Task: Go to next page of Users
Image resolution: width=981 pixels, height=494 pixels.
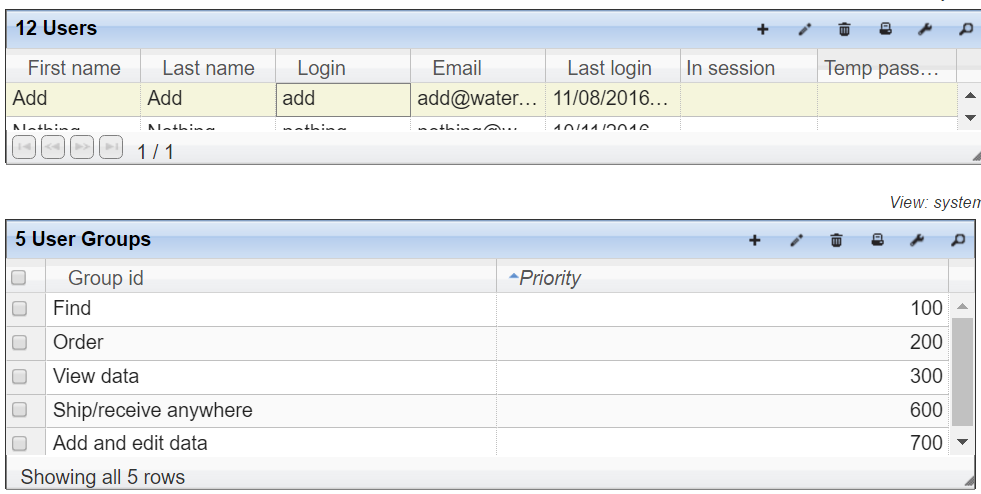Action: (x=82, y=148)
